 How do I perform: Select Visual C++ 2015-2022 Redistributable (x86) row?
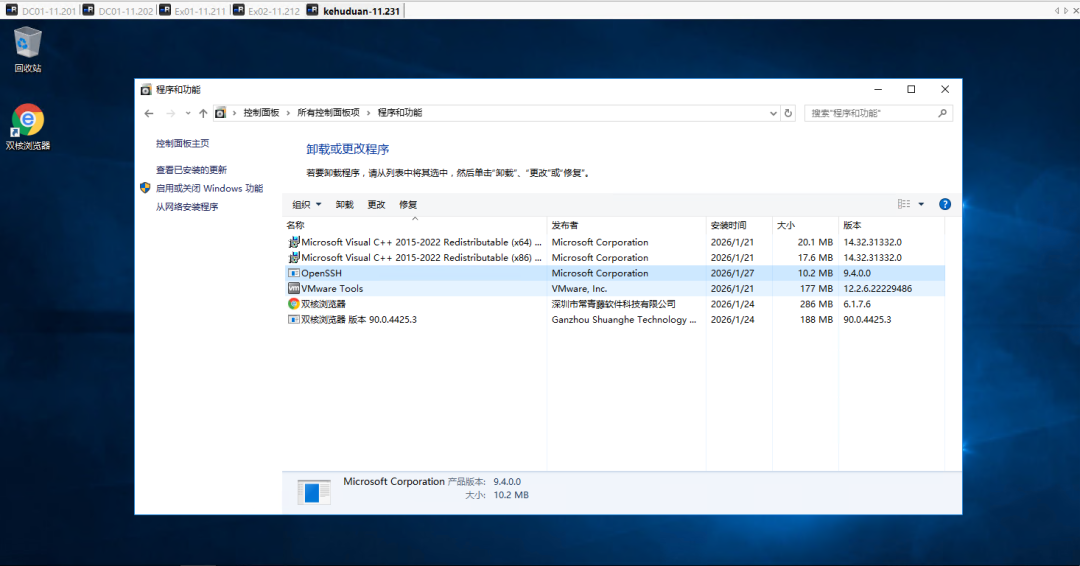[x=614, y=258]
